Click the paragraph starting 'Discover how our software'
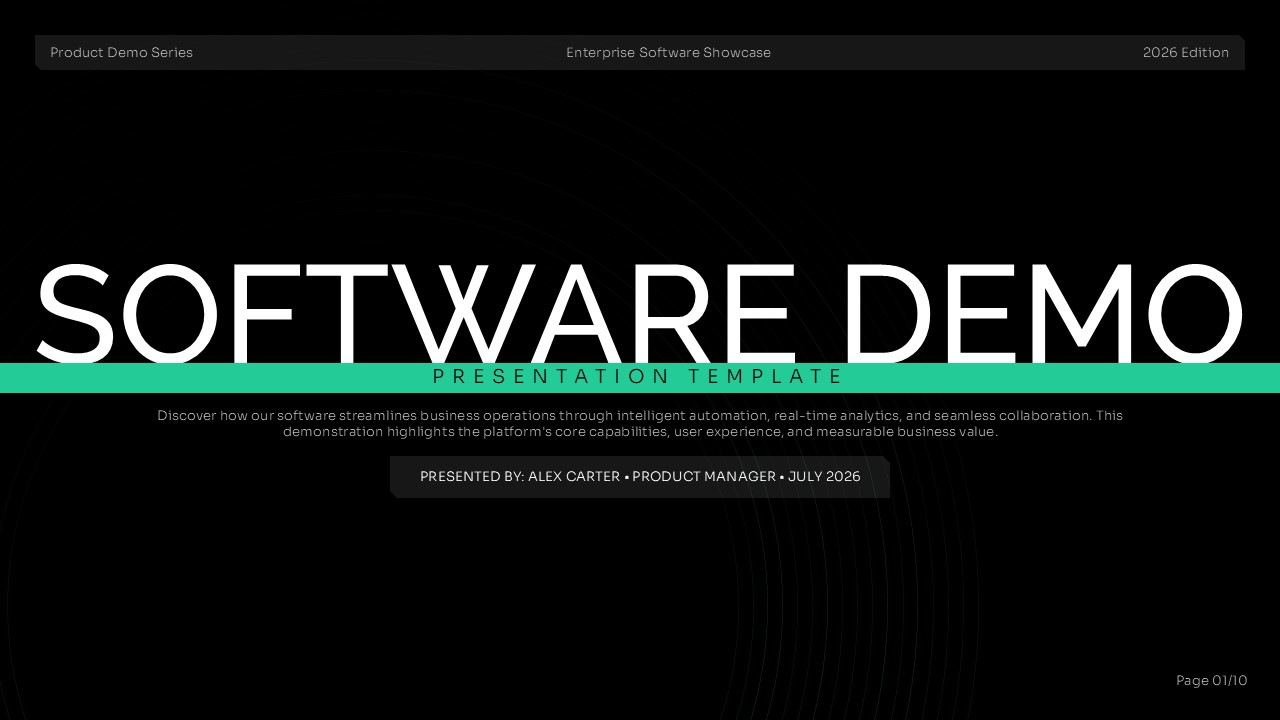 [640, 423]
